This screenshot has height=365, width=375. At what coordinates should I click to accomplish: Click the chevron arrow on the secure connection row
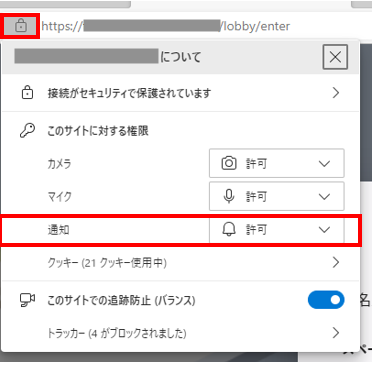point(336,93)
